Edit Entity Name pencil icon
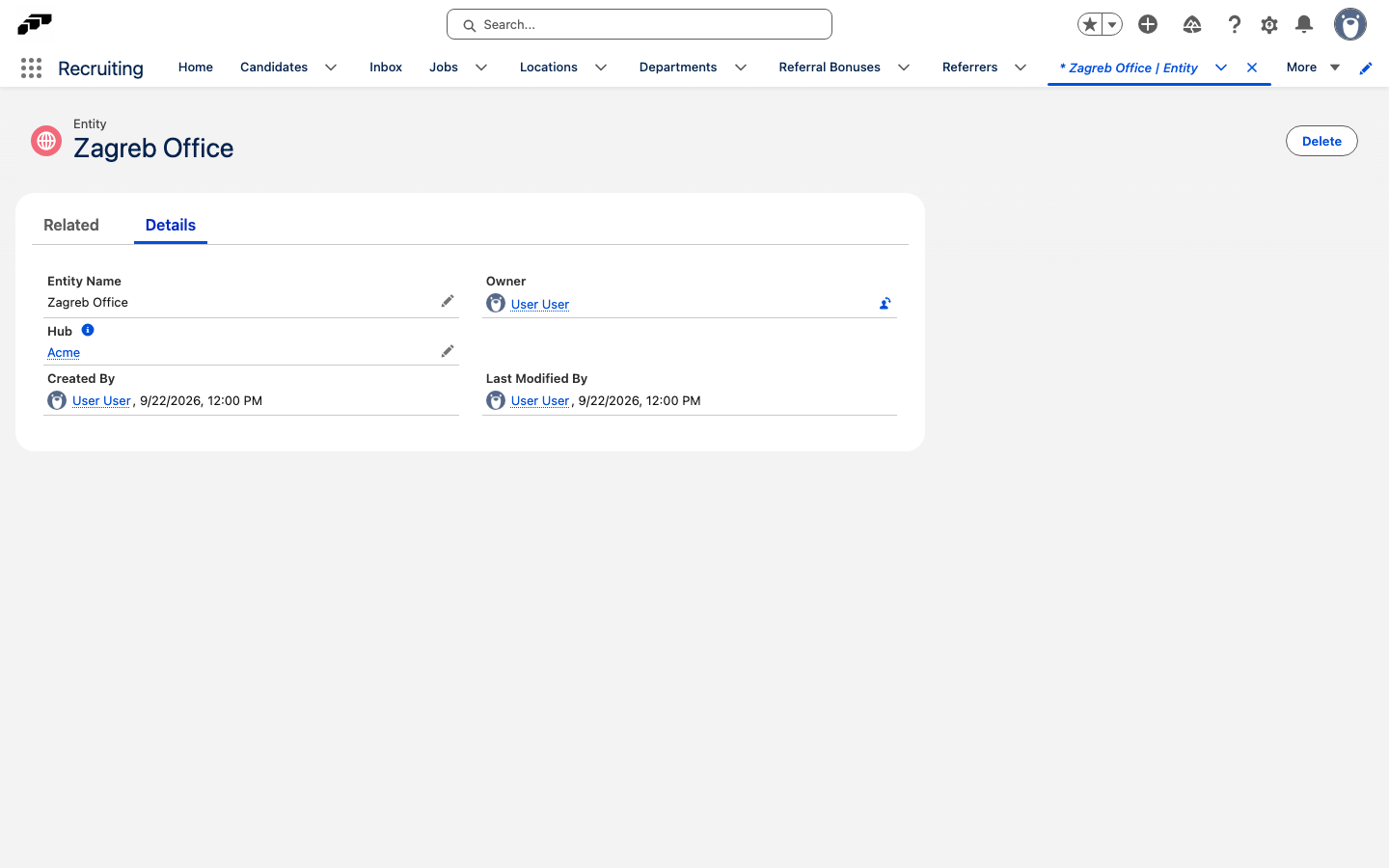This screenshot has width=1389, height=868. [448, 301]
